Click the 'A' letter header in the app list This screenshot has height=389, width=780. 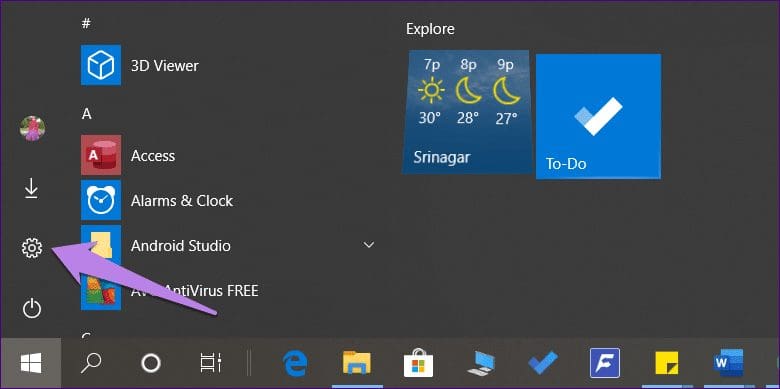click(87, 114)
